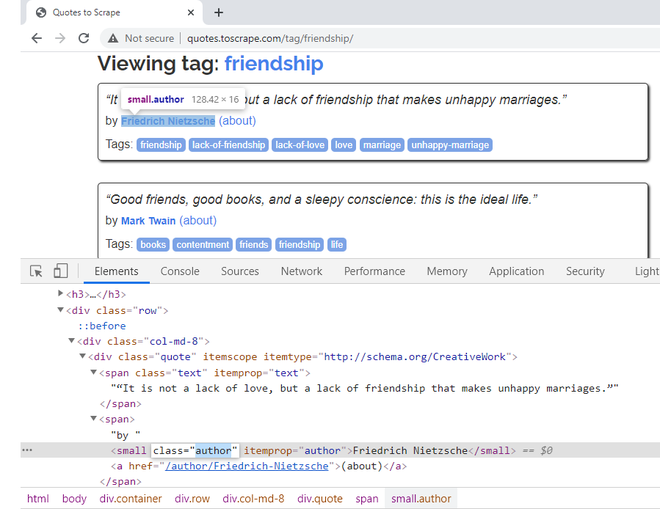Screen dimensions: 660x509
Task: Click the marriage tag
Action: pos(382,145)
